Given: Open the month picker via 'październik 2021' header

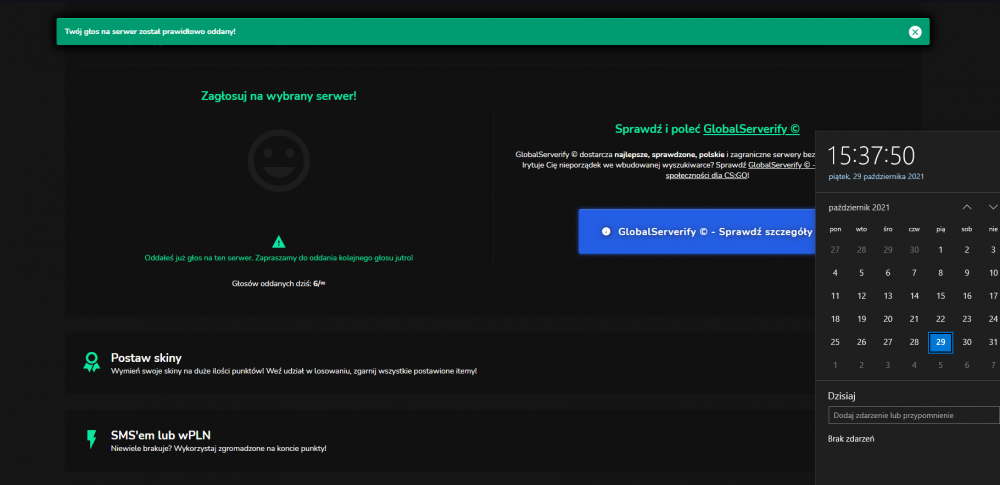Looking at the screenshot, I should (859, 207).
